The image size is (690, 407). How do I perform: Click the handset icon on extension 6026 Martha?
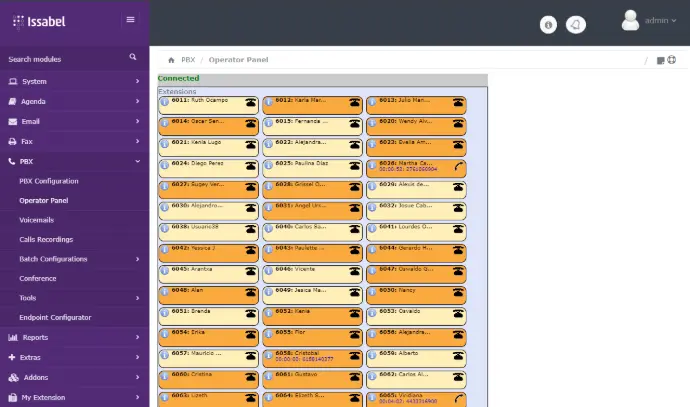point(457,166)
